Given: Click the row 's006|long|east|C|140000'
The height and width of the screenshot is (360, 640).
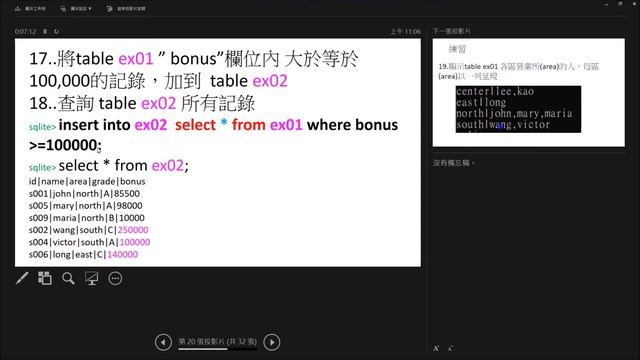Looking at the screenshot, I should tap(83, 254).
